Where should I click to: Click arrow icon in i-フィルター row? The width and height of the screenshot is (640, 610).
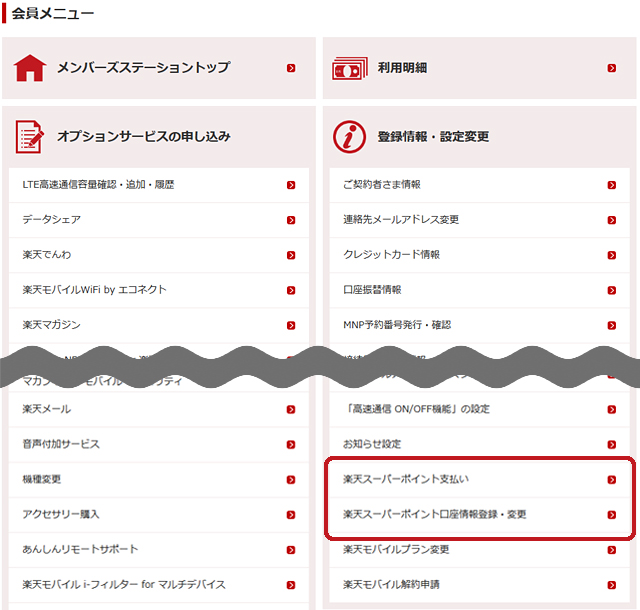291,586
